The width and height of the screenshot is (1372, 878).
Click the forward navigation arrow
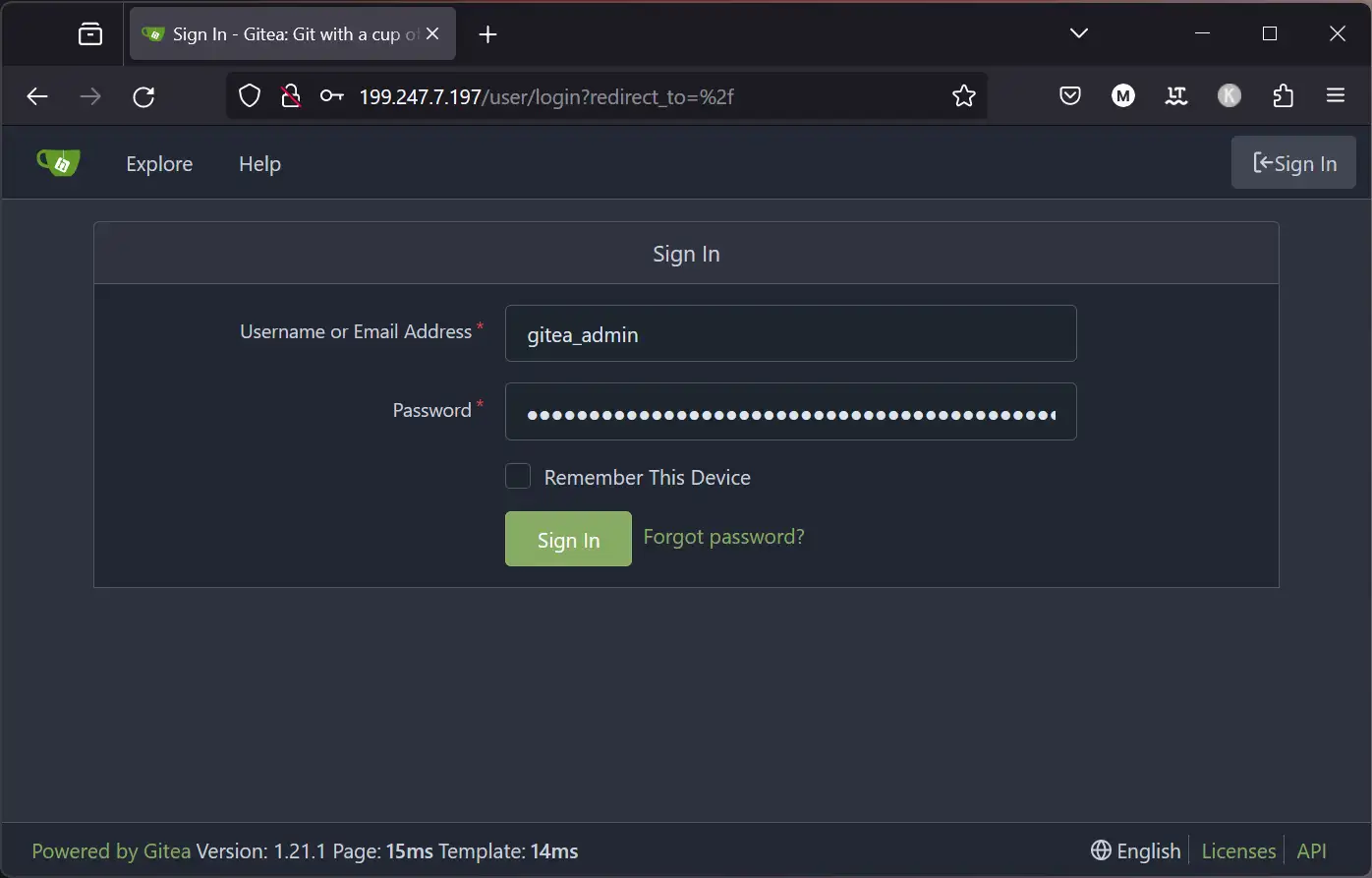click(90, 96)
